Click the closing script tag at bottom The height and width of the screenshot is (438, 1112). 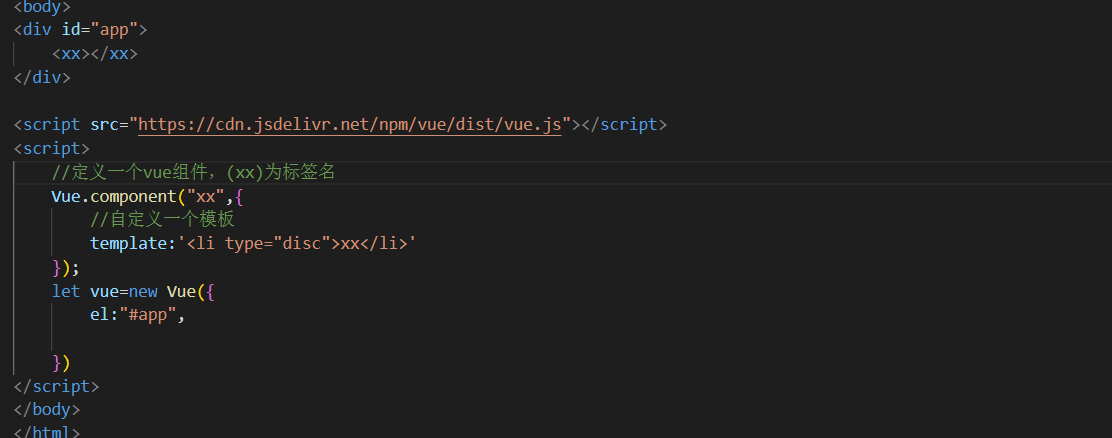(x=56, y=386)
